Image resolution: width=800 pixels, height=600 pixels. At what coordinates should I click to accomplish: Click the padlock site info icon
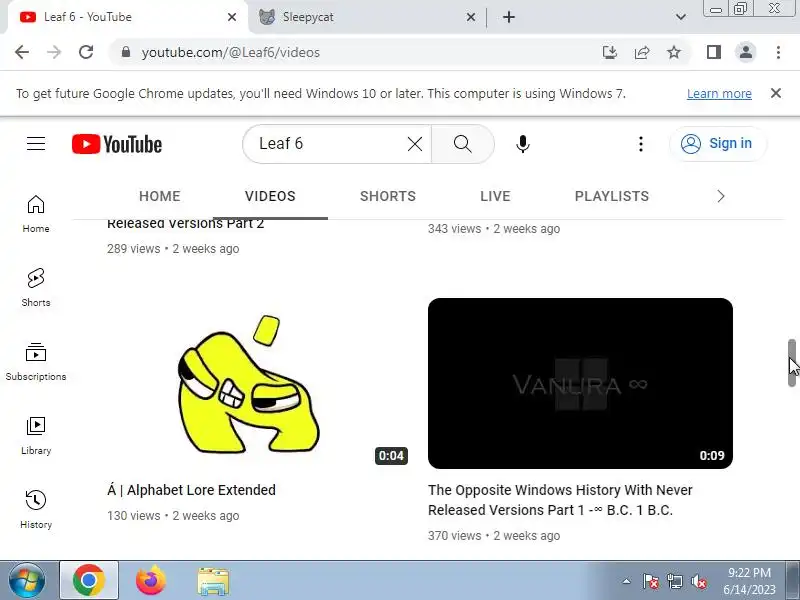pos(126,52)
